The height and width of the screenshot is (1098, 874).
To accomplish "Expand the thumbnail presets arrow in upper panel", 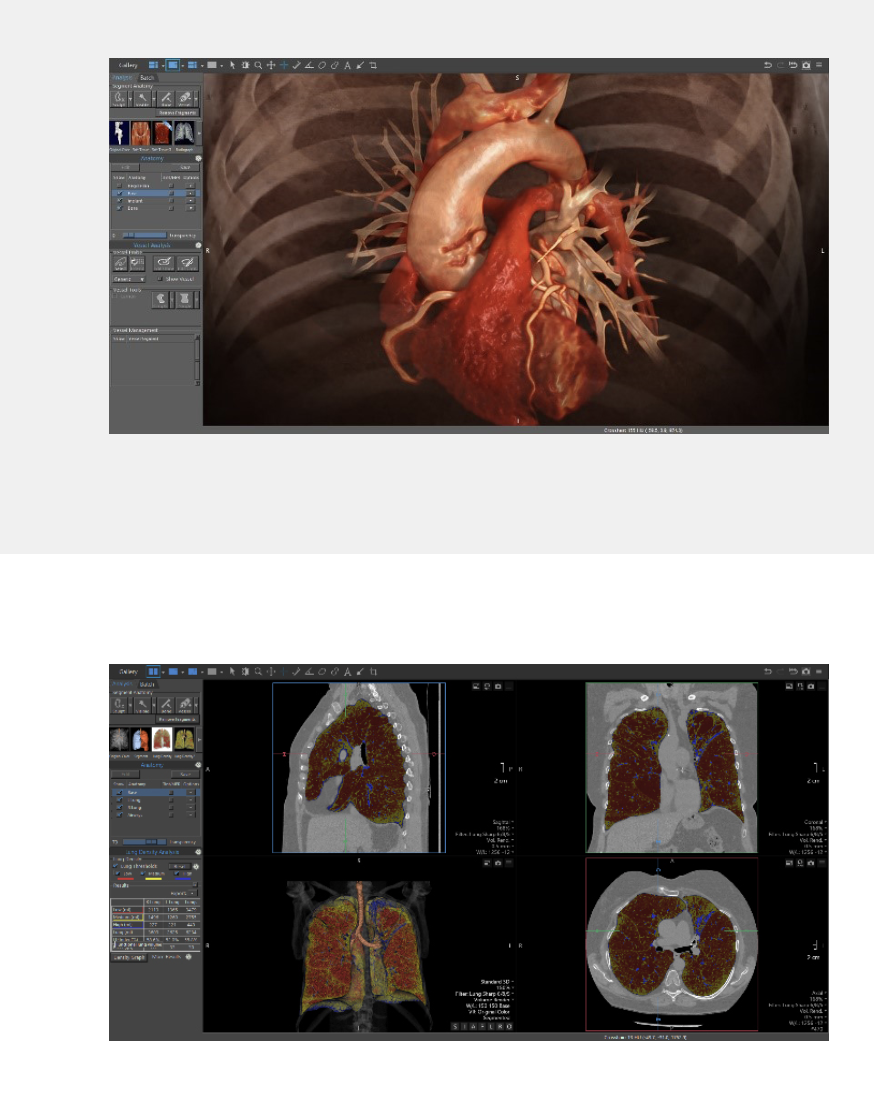I will 200,132.
